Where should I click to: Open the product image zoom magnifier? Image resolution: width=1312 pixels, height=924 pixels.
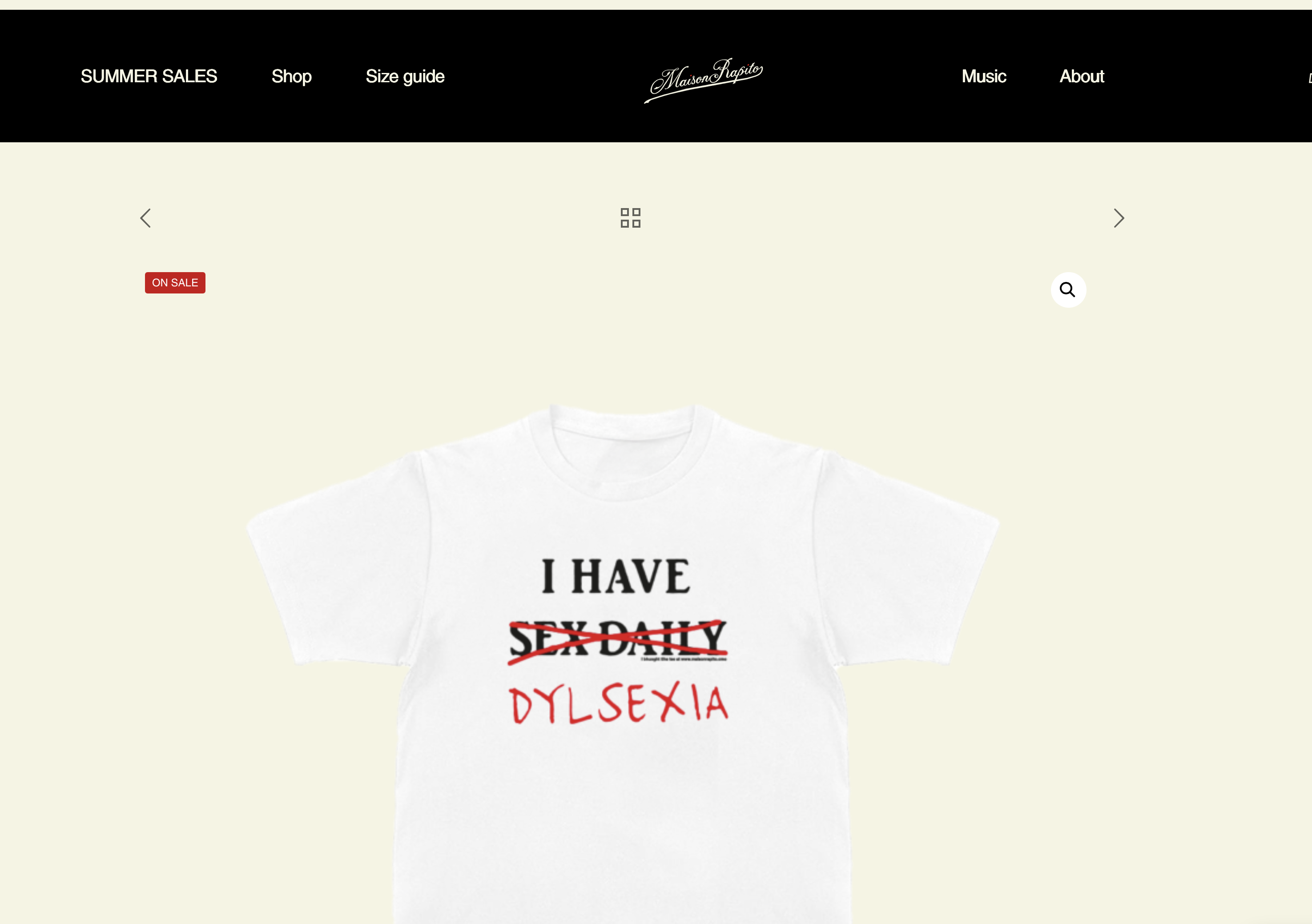[x=1068, y=290]
